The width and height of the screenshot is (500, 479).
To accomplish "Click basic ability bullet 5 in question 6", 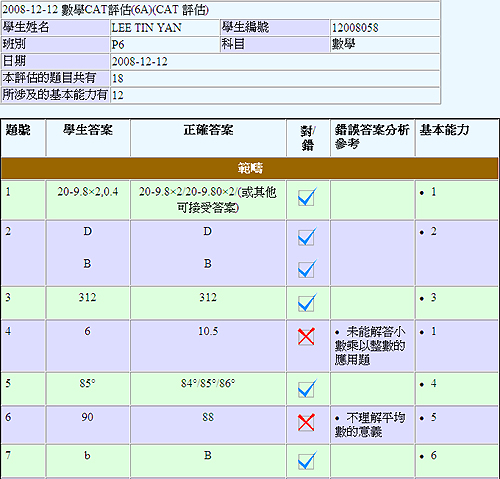I will [428, 417].
